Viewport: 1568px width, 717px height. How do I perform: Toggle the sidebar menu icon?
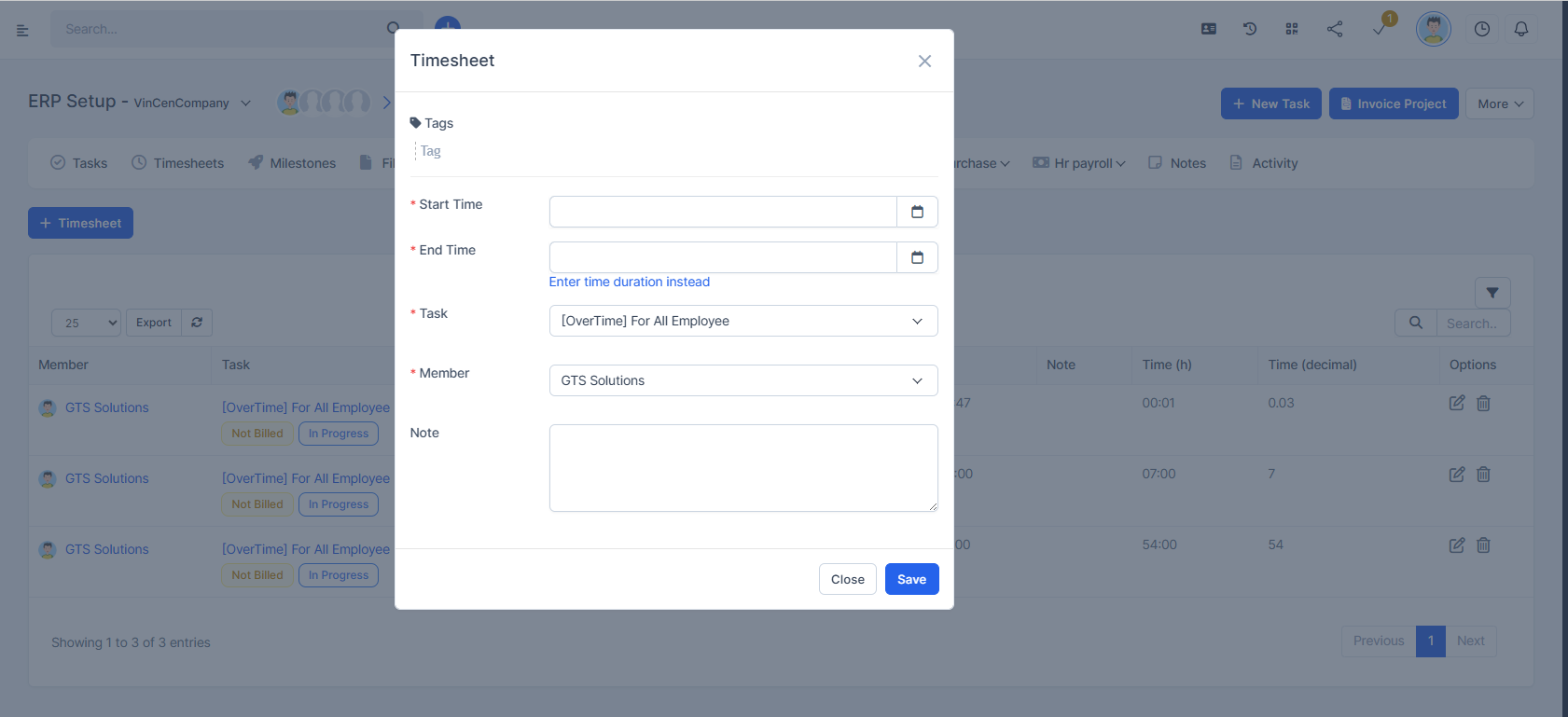tap(22, 30)
